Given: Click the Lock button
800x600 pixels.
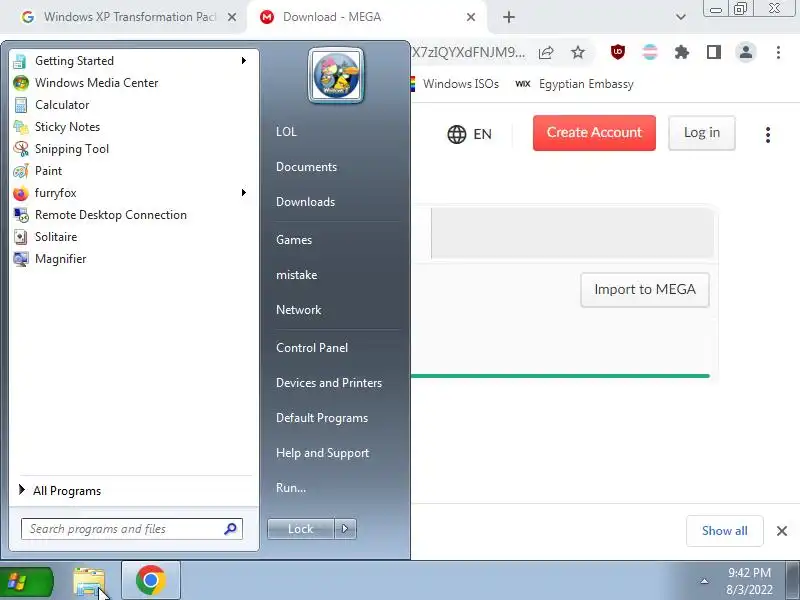Looking at the screenshot, I should [x=301, y=529].
